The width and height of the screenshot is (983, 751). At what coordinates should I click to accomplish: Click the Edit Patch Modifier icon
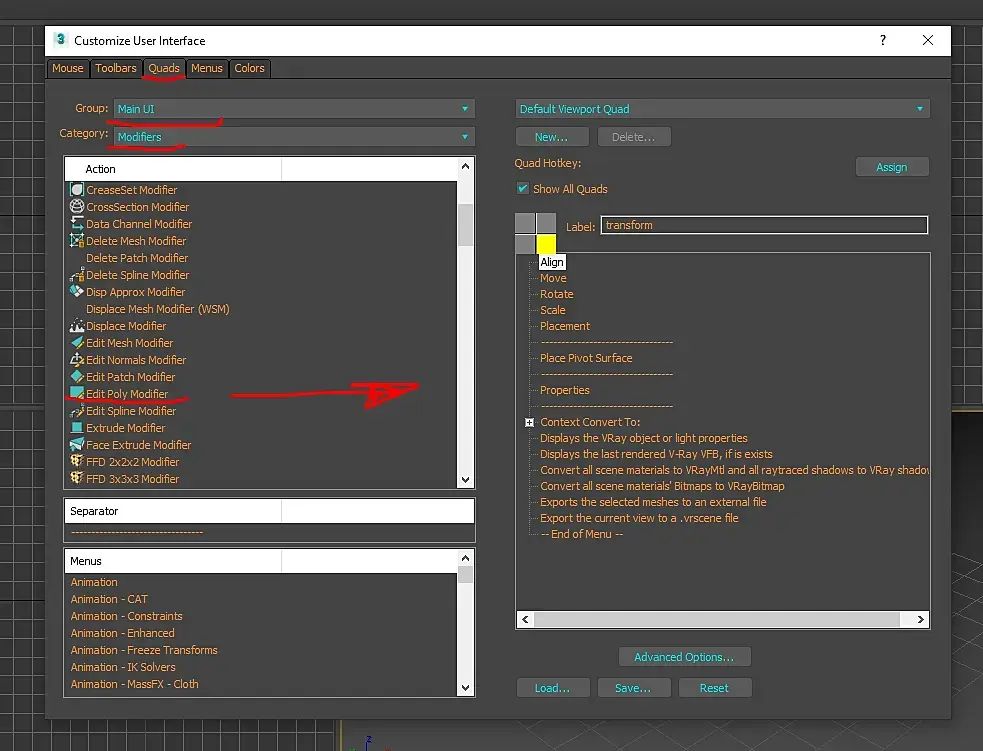point(76,376)
